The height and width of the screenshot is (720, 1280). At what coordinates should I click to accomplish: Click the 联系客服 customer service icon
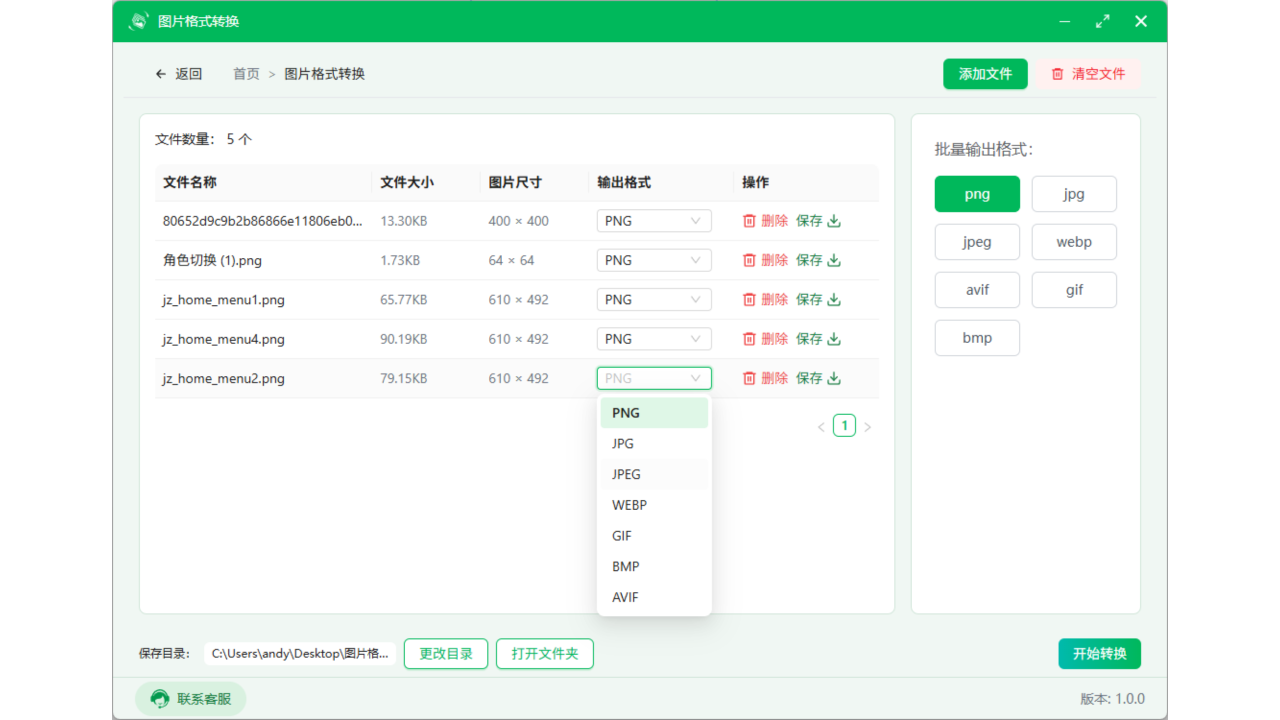pyautogui.click(x=160, y=699)
